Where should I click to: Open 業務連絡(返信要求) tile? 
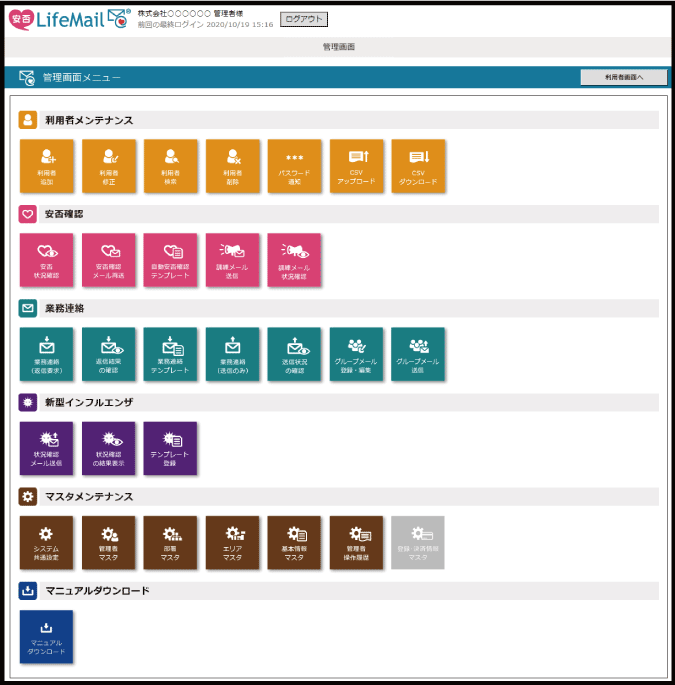click(x=46, y=353)
